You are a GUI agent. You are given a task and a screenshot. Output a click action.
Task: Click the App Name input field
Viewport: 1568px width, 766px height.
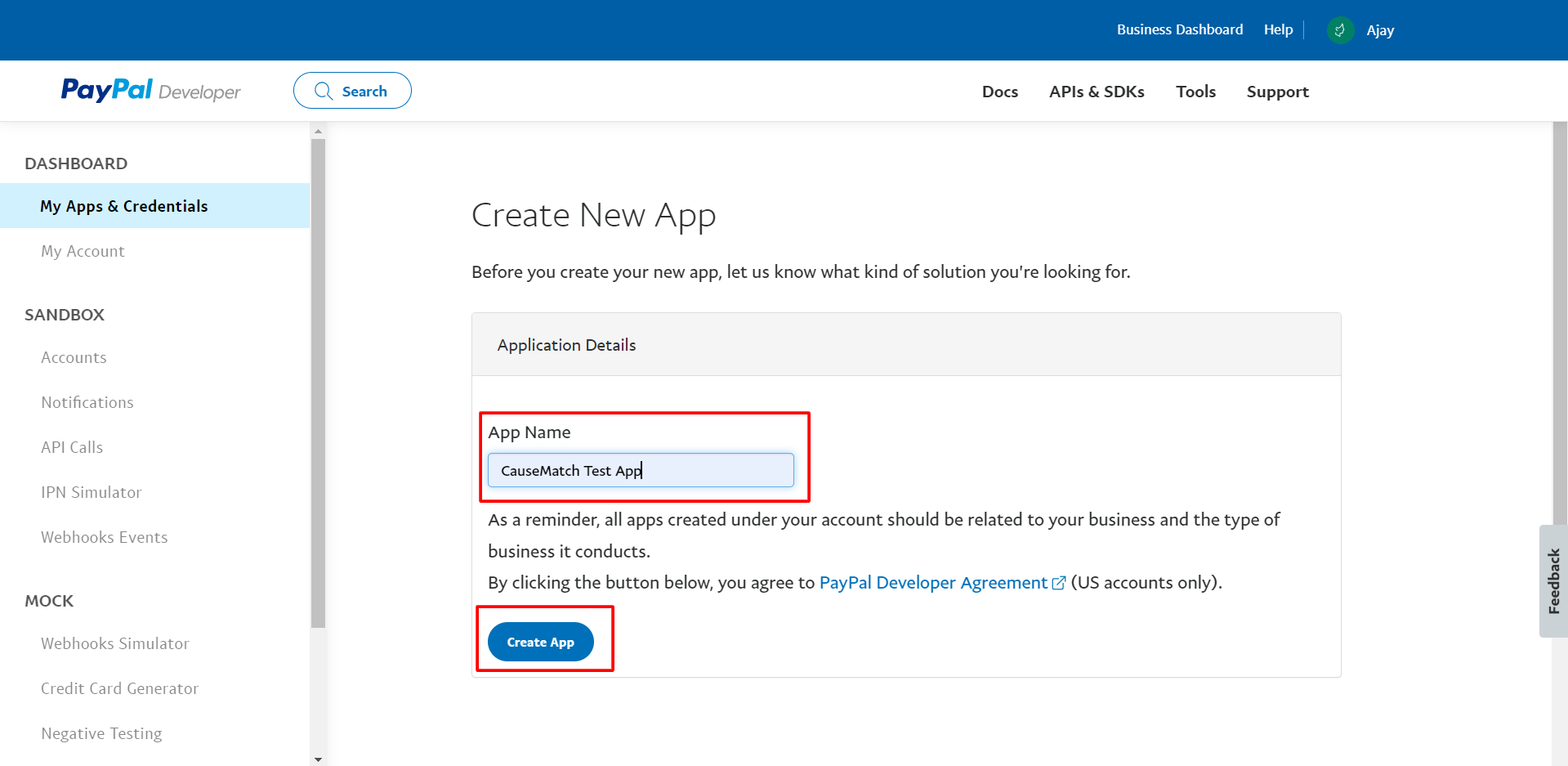[x=641, y=470]
